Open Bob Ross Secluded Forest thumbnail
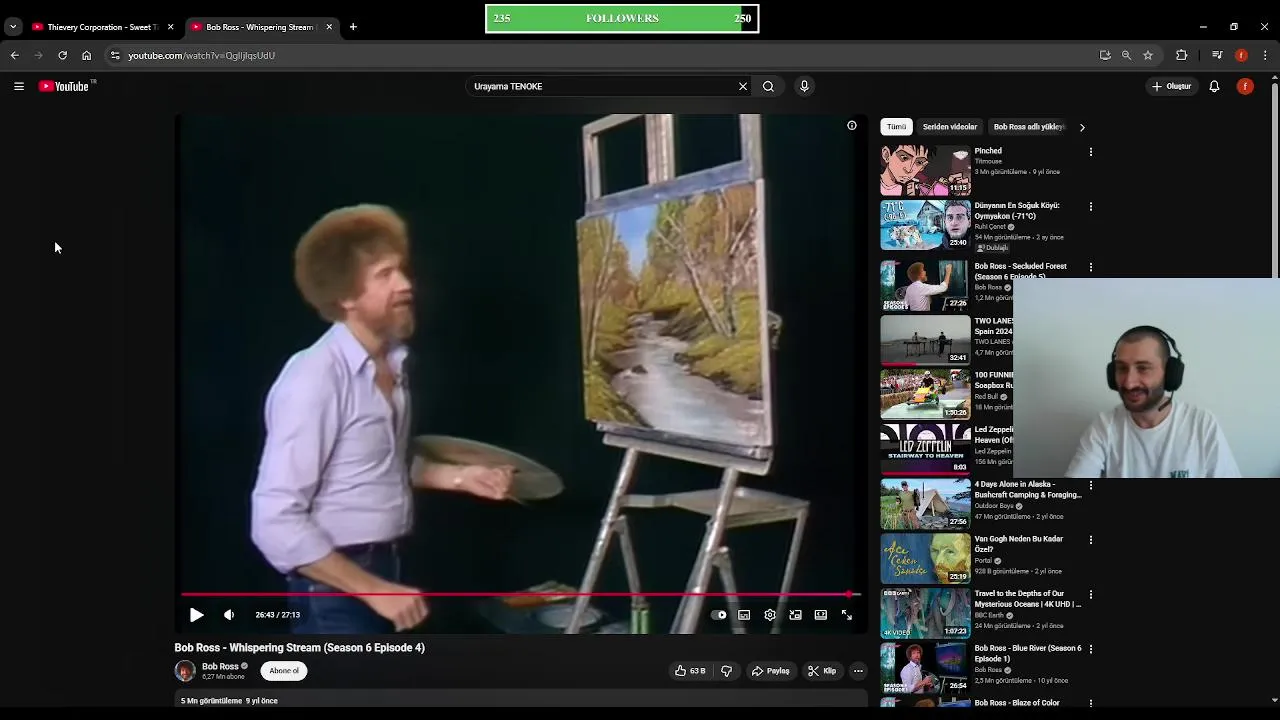The height and width of the screenshot is (720, 1280). (x=925, y=286)
